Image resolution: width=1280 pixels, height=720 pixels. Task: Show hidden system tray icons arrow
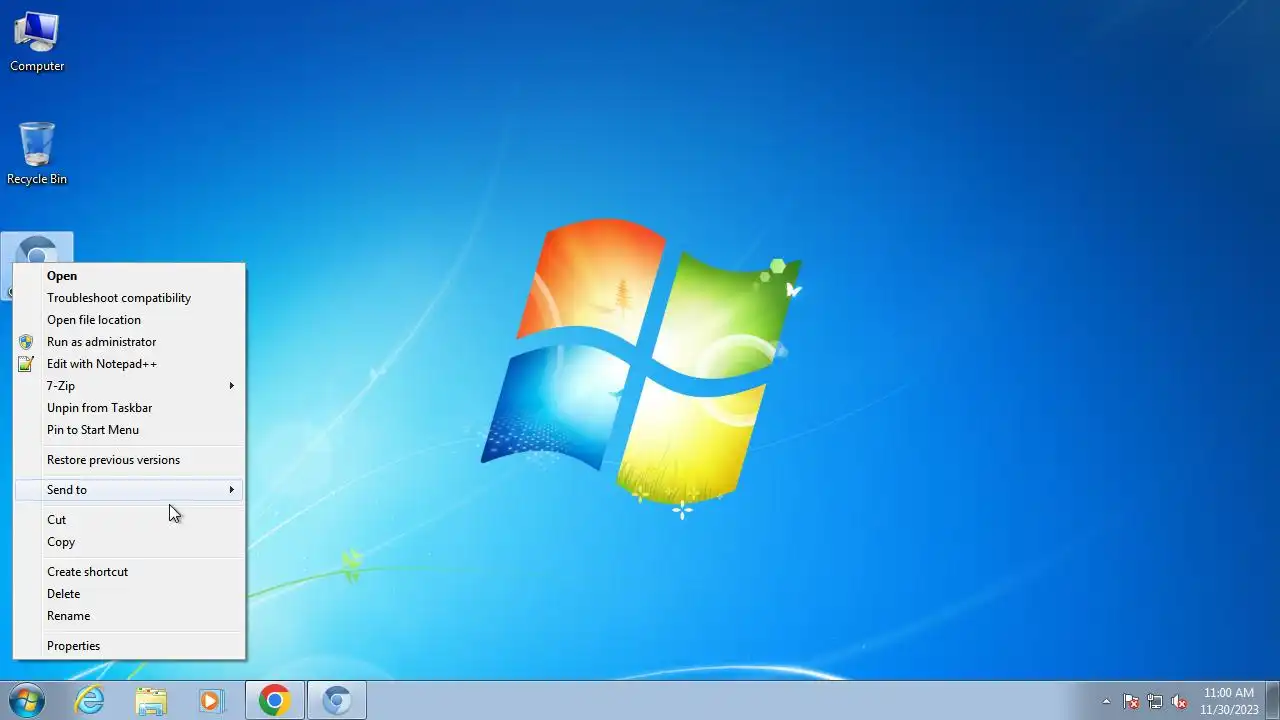pos(1106,701)
